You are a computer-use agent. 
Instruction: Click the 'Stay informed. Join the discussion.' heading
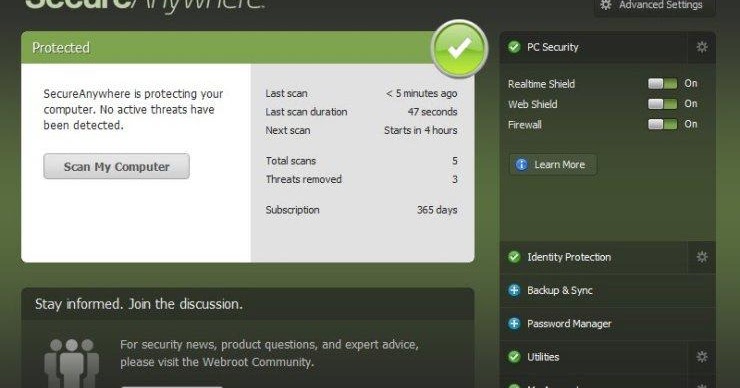(139, 304)
